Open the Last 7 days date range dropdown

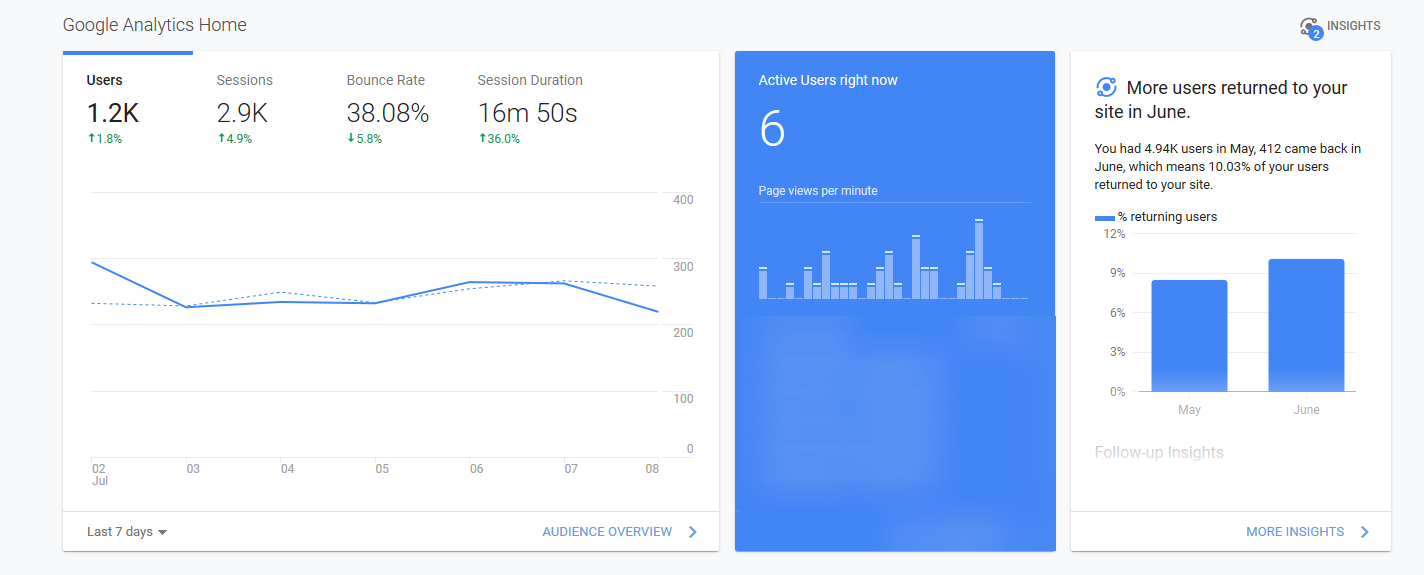[x=127, y=532]
